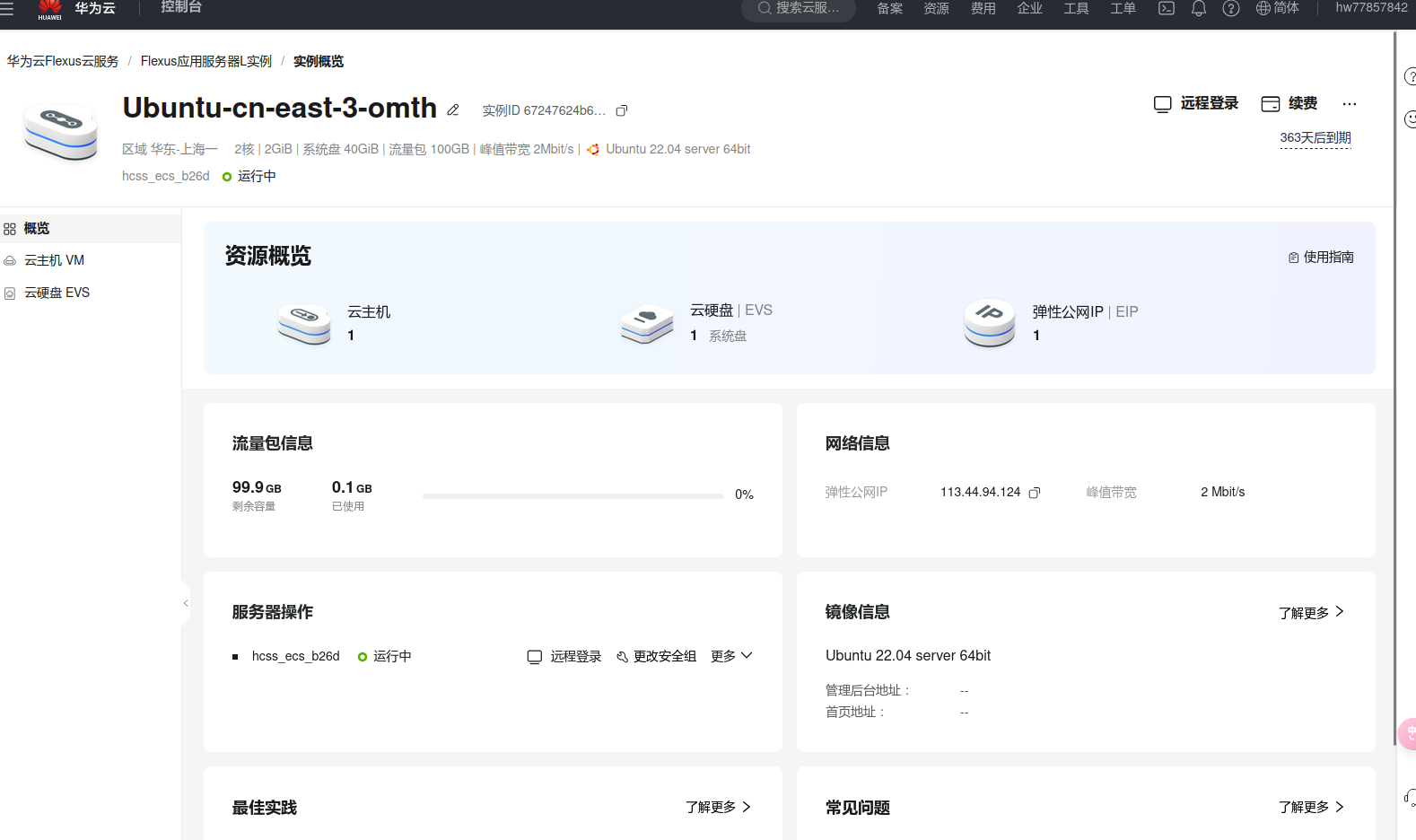Click the edit pencil next to instance name
The image size is (1416, 840).
[453, 110]
